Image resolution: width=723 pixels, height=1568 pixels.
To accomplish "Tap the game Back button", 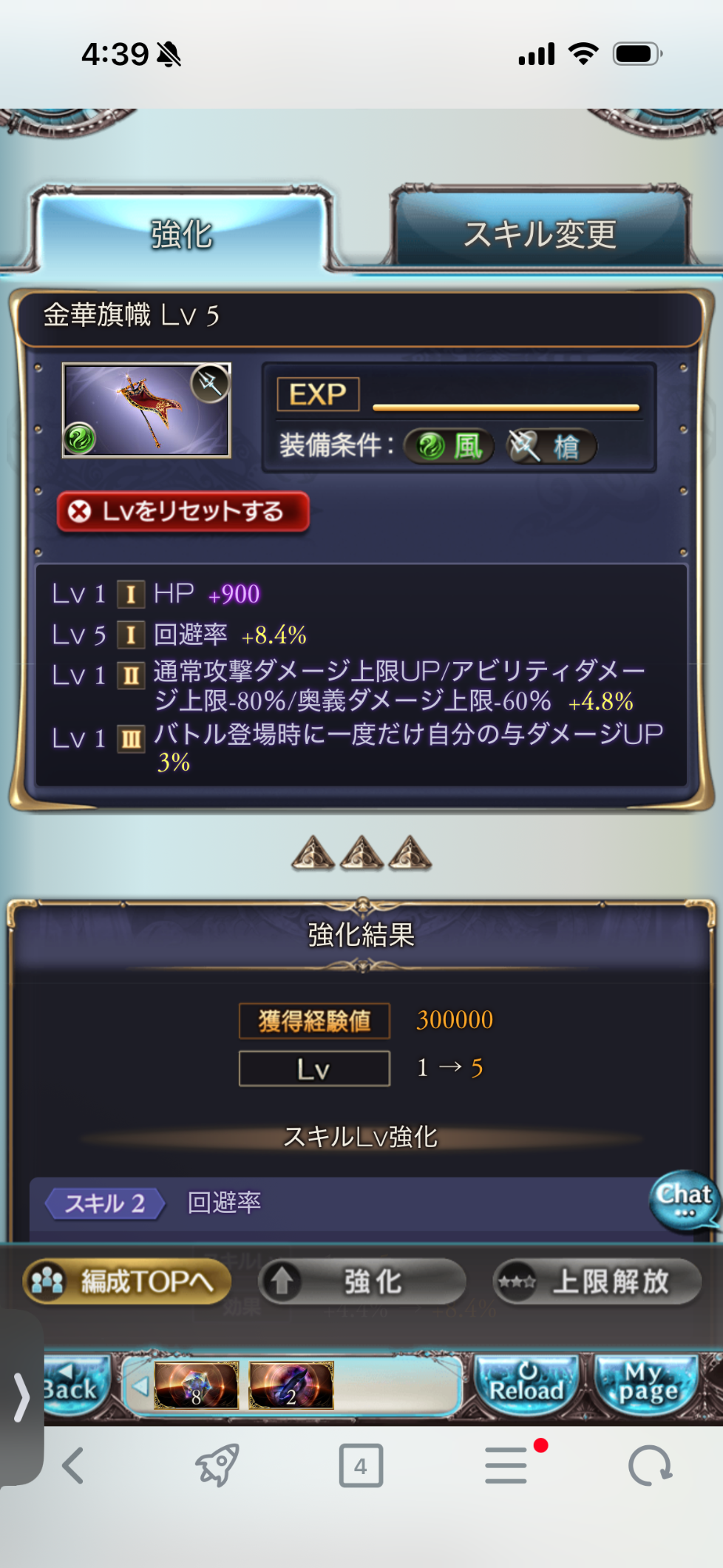I will point(74,1385).
